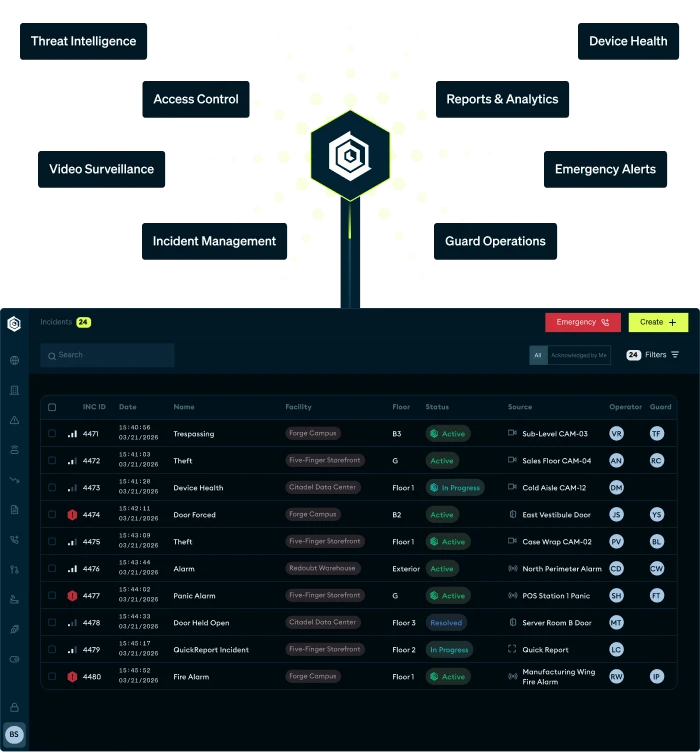Switch to the All incidents tab
The height and width of the screenshot is (752, 700).
(x=538, y=355)
